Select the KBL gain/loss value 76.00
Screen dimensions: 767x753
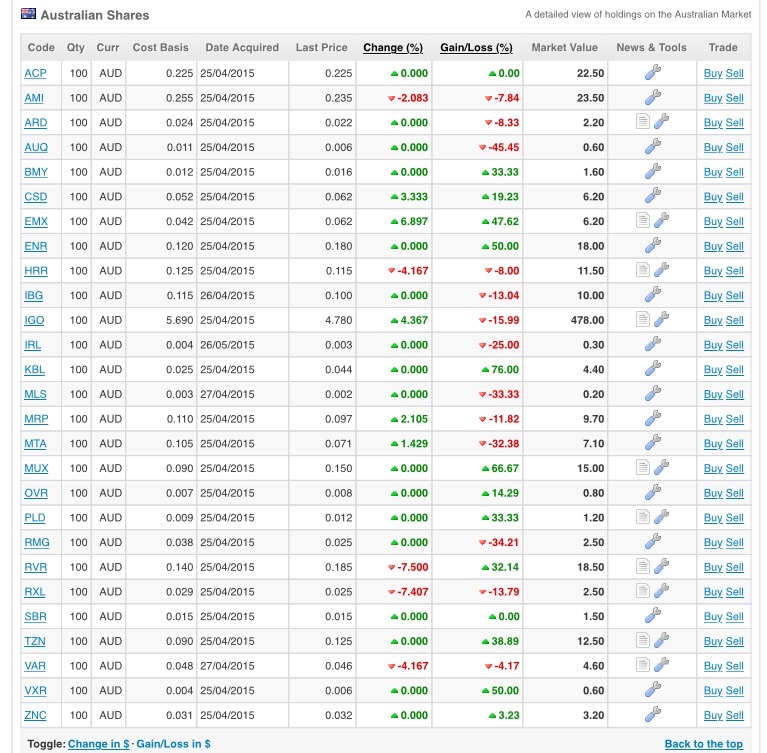tap(505, 370)
